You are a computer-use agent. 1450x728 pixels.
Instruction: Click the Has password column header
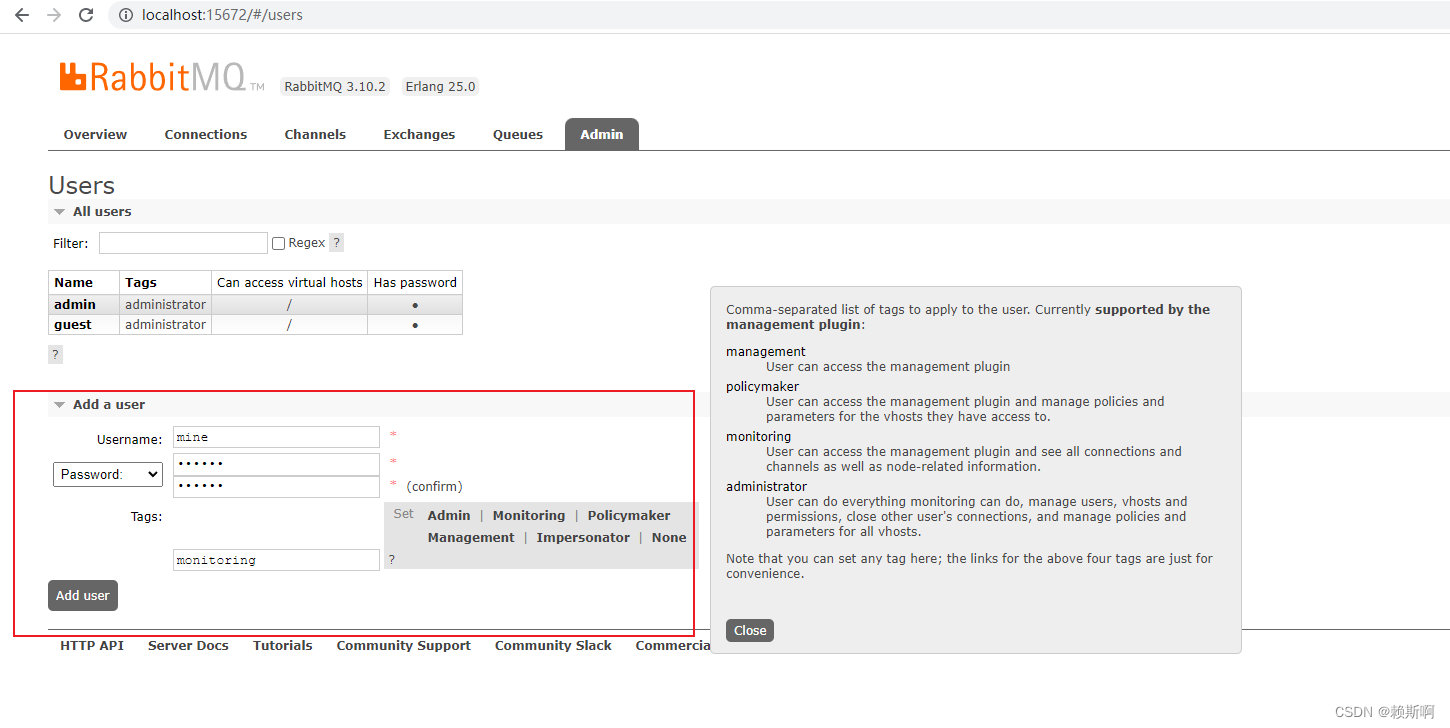coord(415,283)
